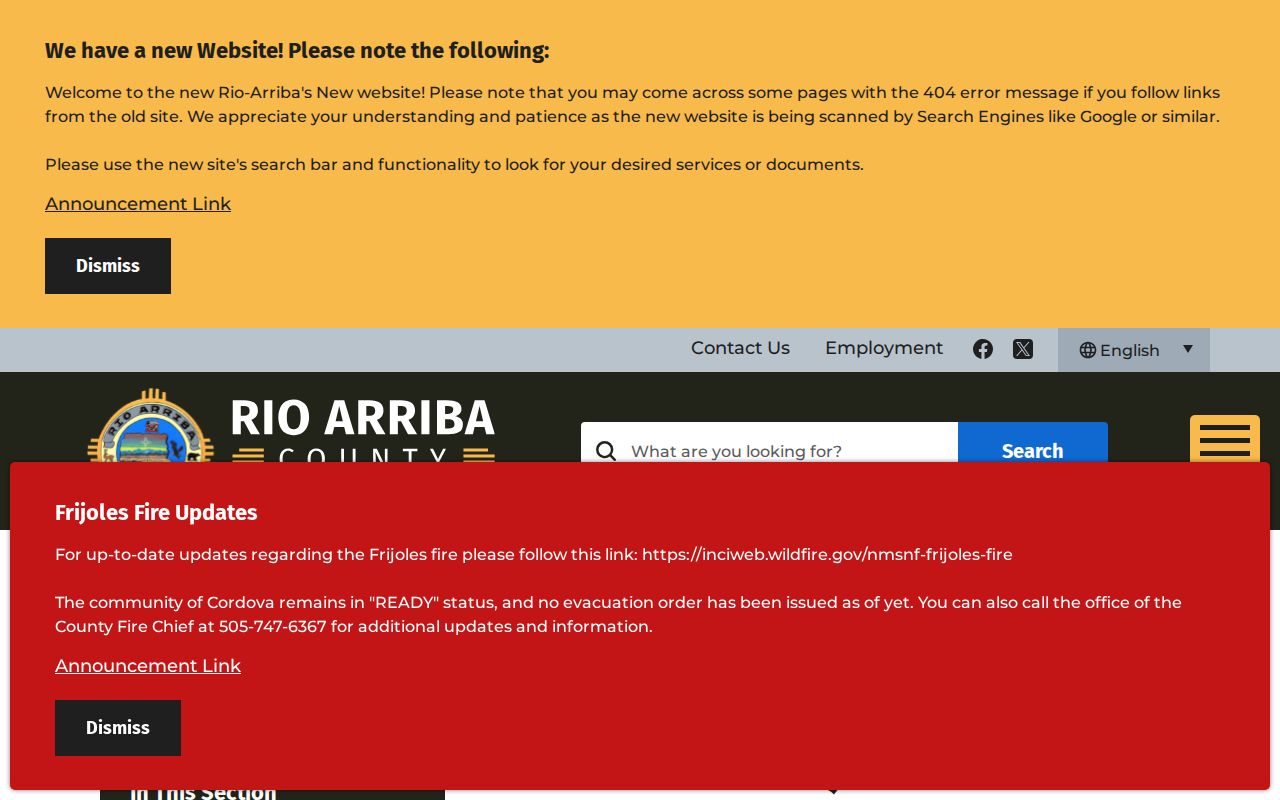Go to the Employment page

(x=884, y=348)
